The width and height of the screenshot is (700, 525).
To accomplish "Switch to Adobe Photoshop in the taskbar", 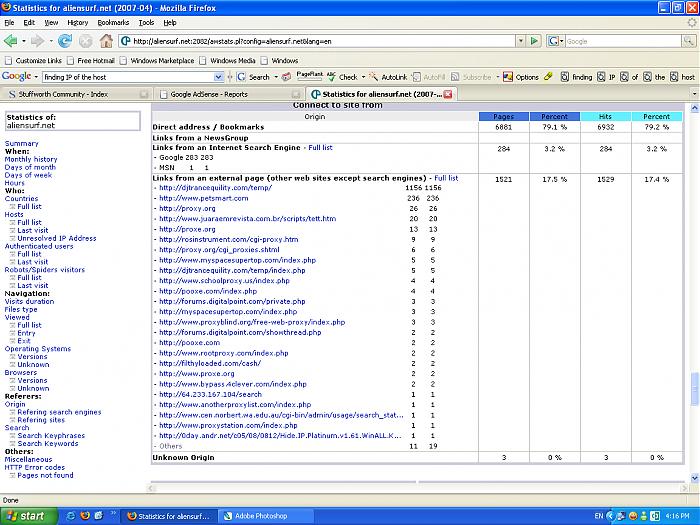I will tap(266, 516).
